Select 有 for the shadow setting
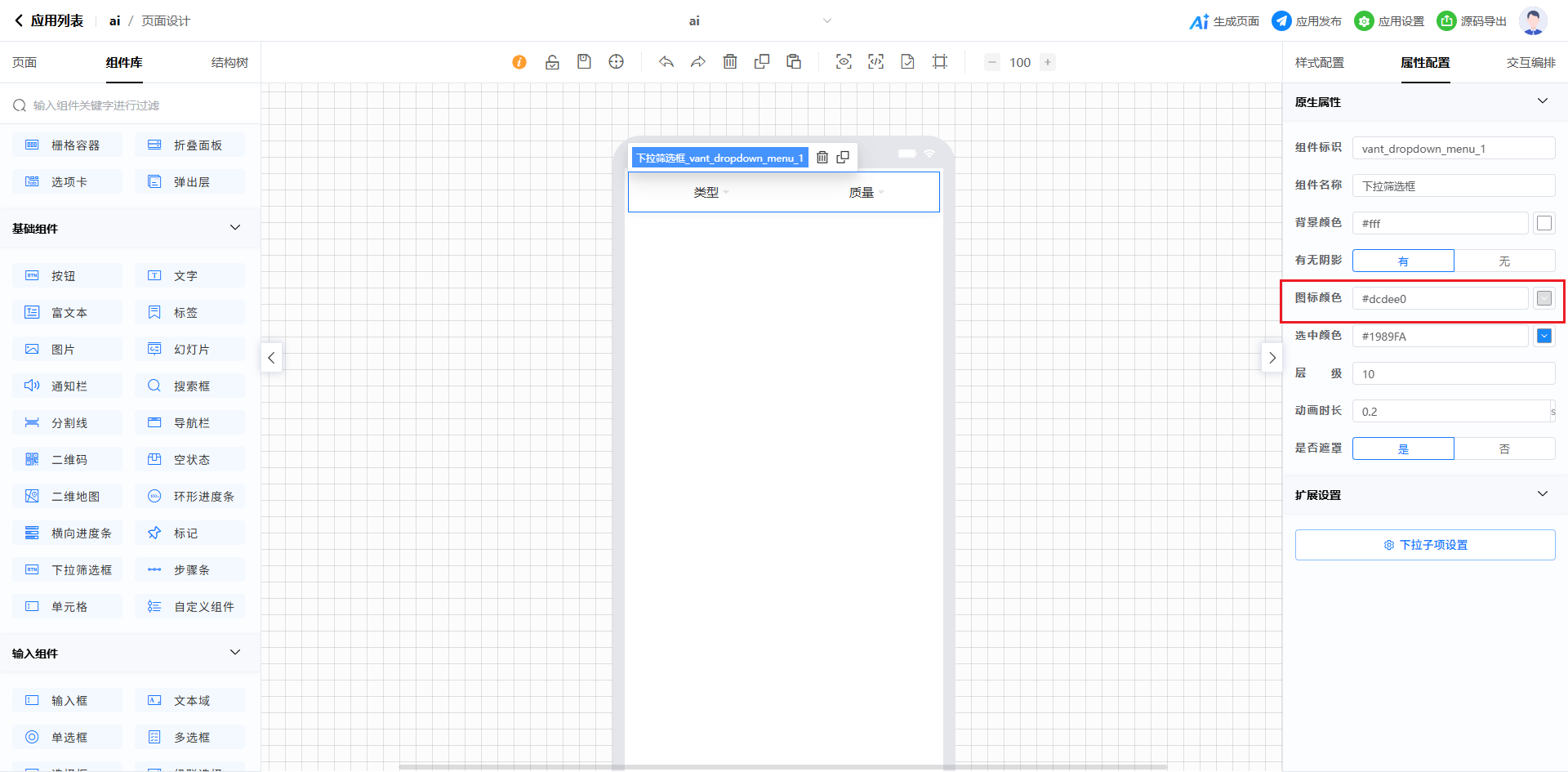Viewport: 1568px width, 772px height. 1403,261
